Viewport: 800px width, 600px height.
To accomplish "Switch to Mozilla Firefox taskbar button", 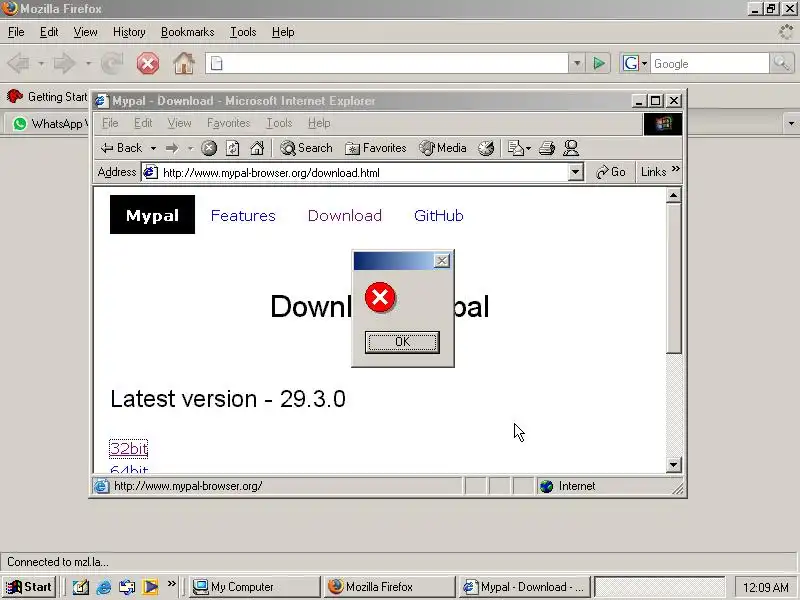I will click(x=389, y=587).
